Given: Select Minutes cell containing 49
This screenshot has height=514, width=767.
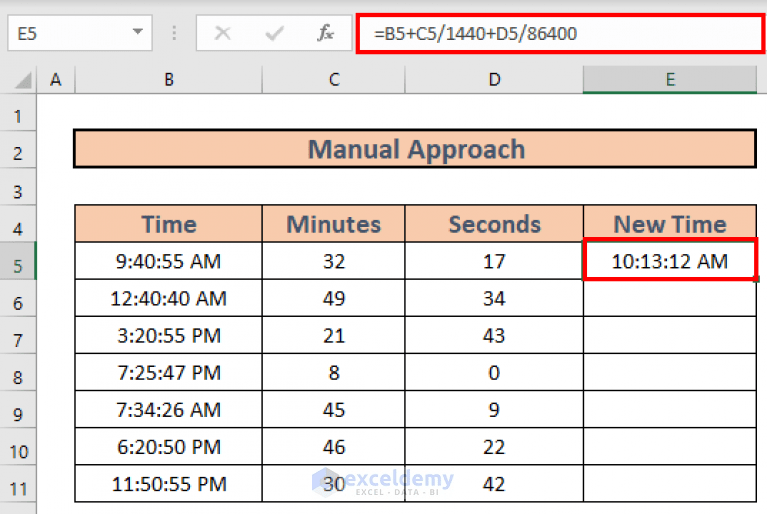Looking at the screenshot, I should [x=334, y=298].
